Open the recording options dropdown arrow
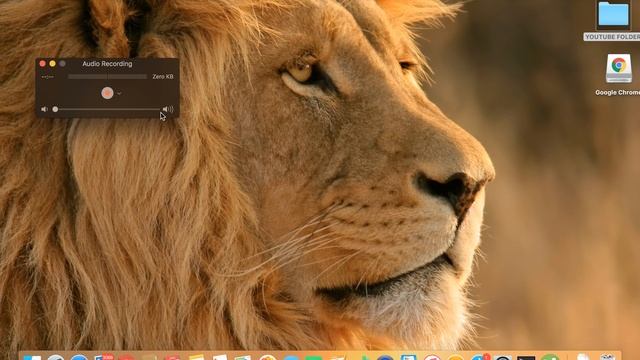Viewport: 640px width, 360px height. [x=119, y=93]
